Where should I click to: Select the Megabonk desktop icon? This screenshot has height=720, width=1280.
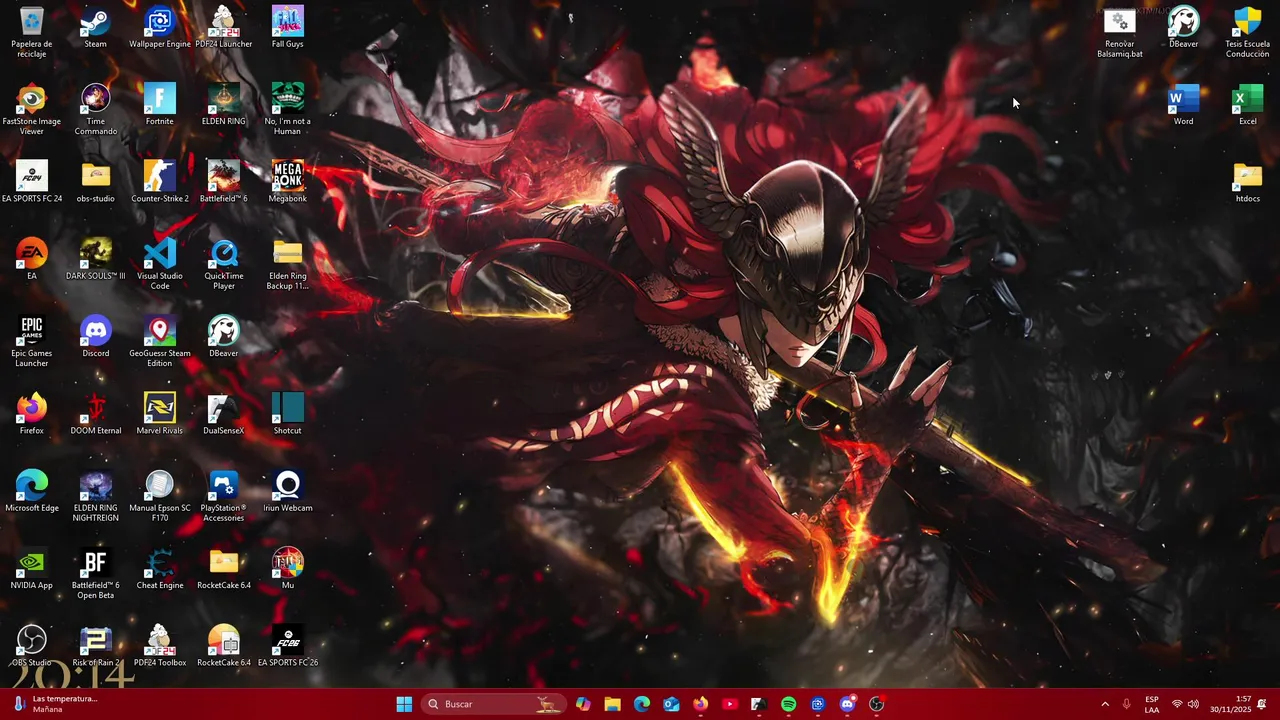pyautogui.click(x=287, y=181)
